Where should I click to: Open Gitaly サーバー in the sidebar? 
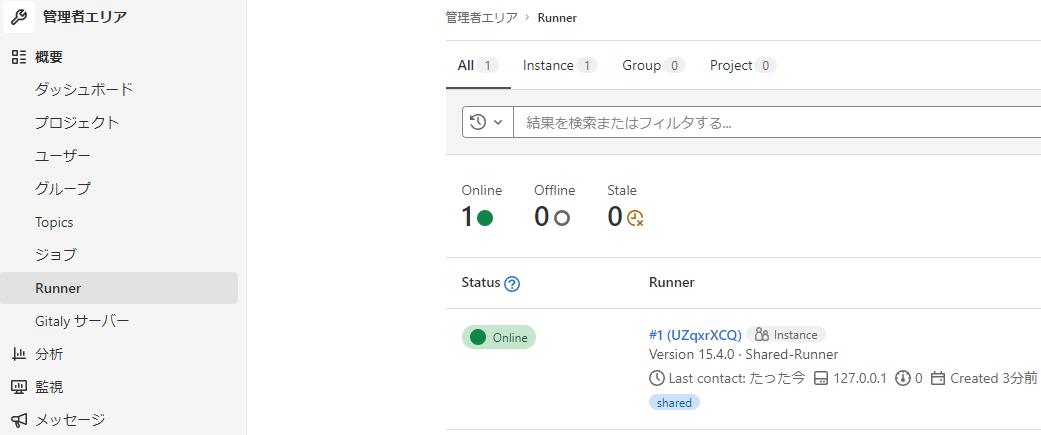[82, 321]
